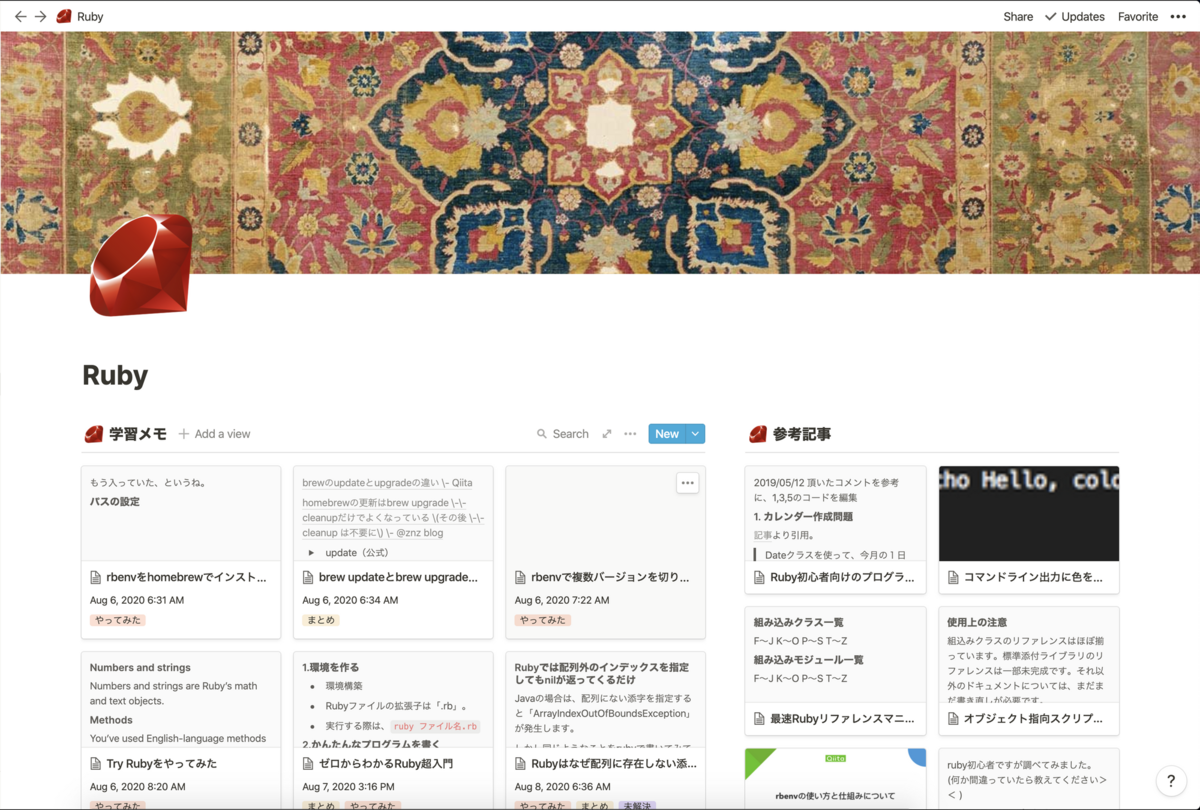Click the large Ruby page heading
This screenshot has width=1200, height=810.
click(x=115, y=375)
